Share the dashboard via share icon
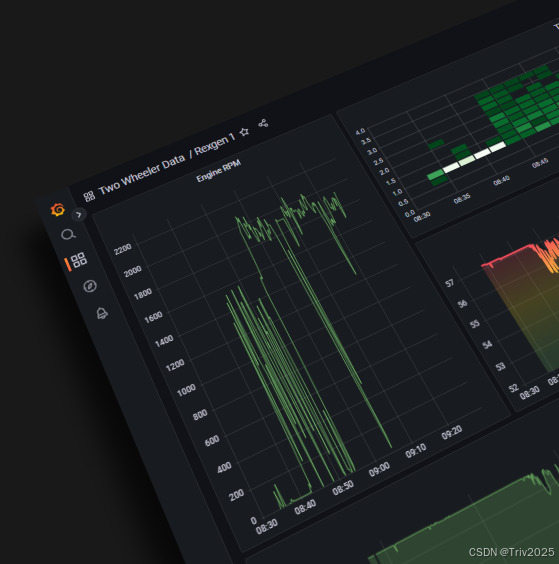The width and height of the screenshot is (559, 564). [263, 123]
